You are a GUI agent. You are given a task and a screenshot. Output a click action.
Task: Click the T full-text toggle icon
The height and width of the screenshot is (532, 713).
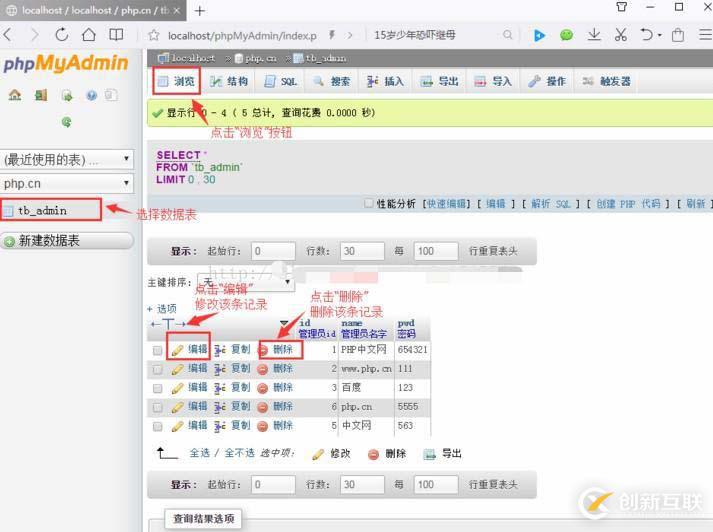coord(168,324)
